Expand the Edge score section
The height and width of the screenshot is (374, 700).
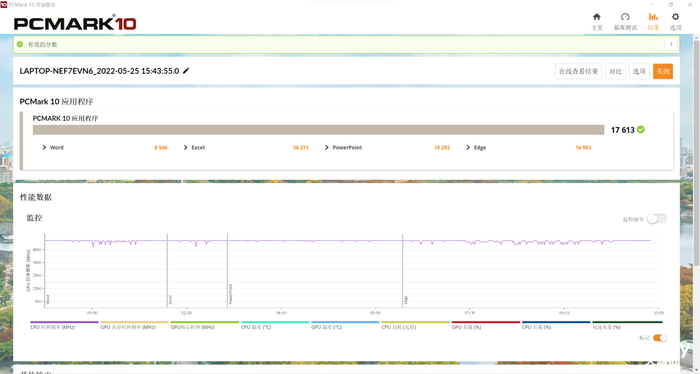pos(468,147)
